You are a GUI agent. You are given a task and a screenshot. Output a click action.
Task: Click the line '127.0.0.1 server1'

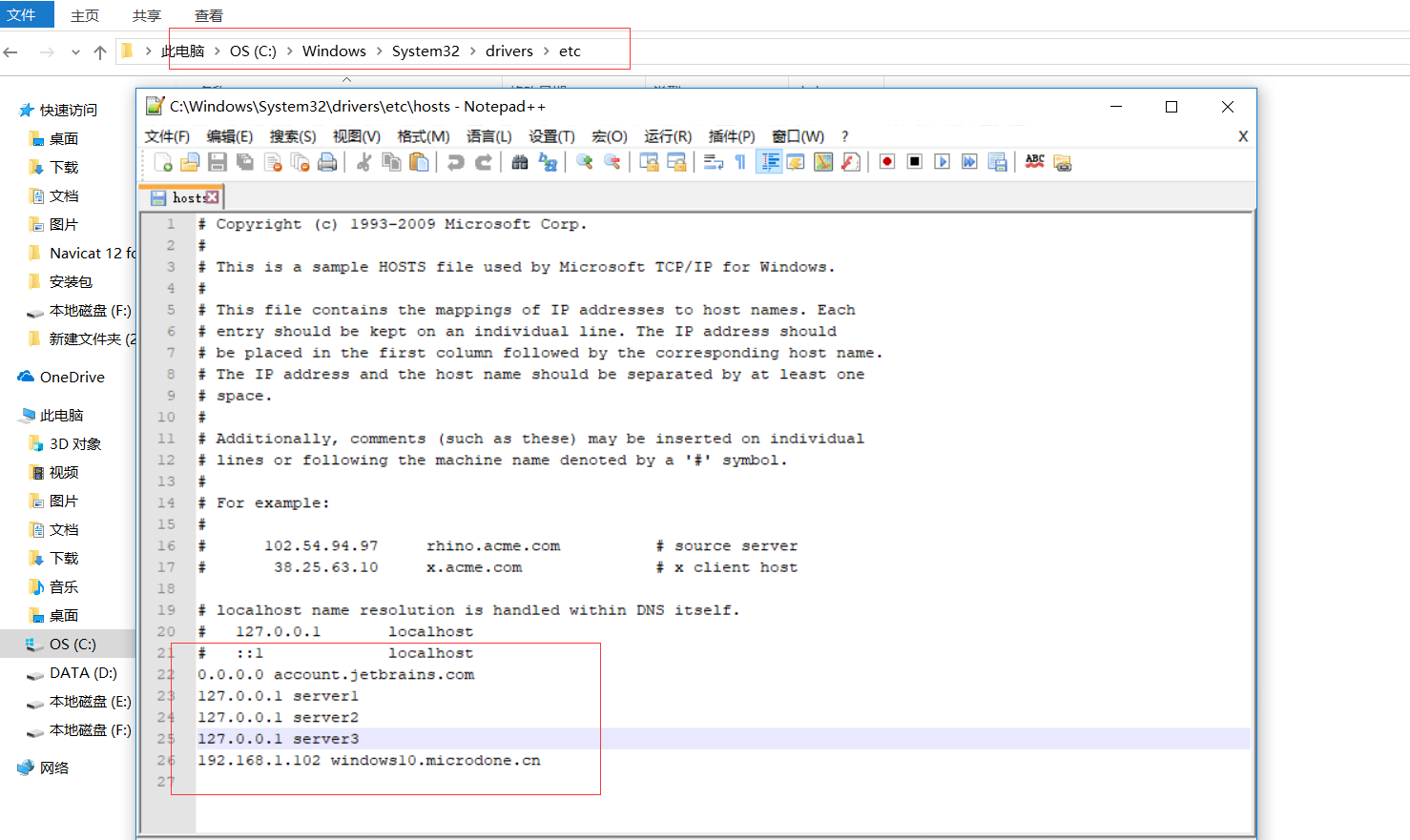click(x=279, y=696)
